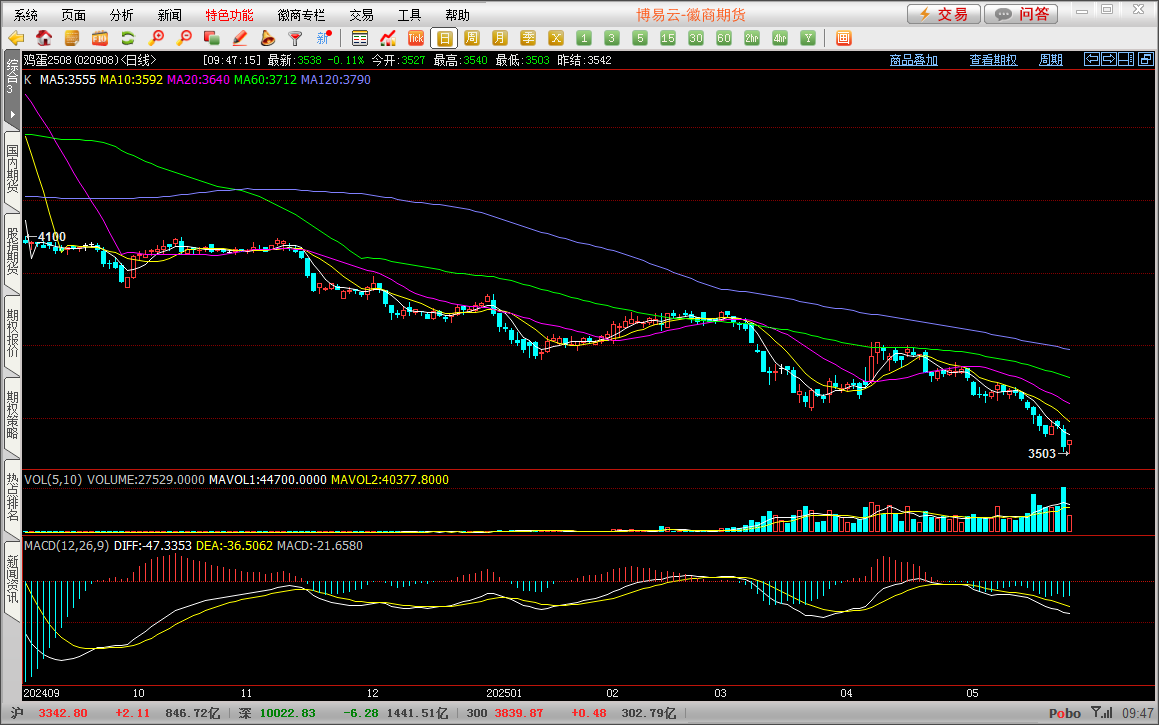
Task: Click the 问答 chat button
Action: pyautogui.click(x=1021, y=14)
